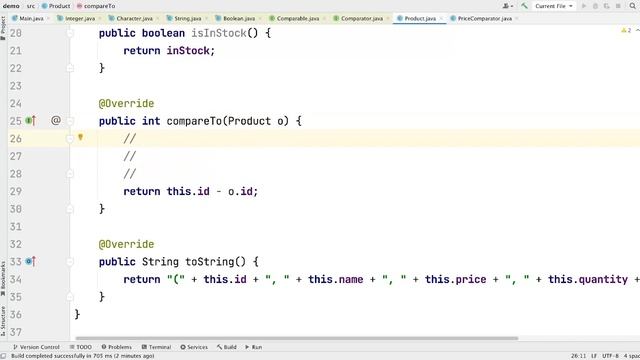The image size is (640, 360).
Task: Click the override gutter icon on line 33
Action: 31,261
